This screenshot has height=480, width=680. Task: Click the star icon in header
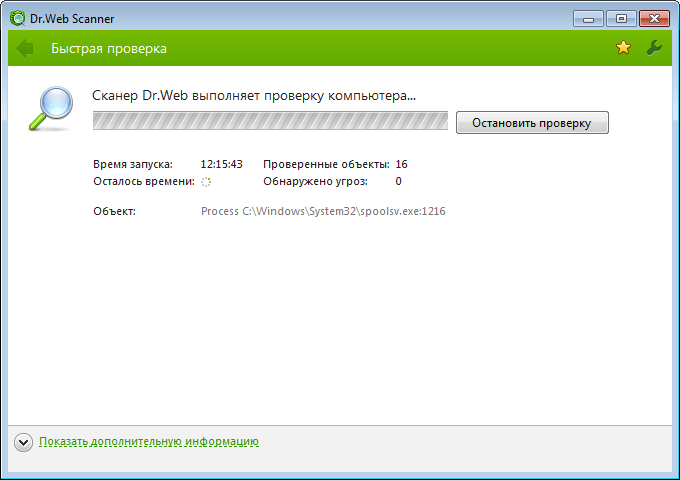tap(624, 48)
